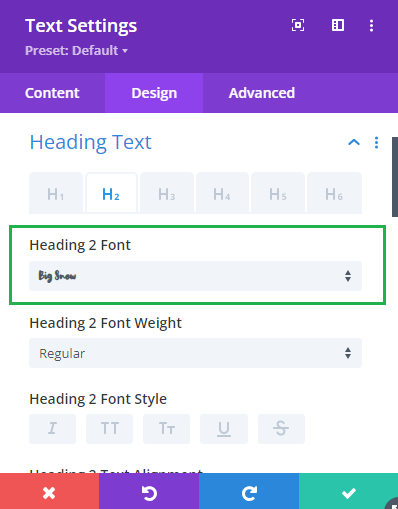Undo the last change
This screenshot has height=509, width=398.
pos(149,491)
